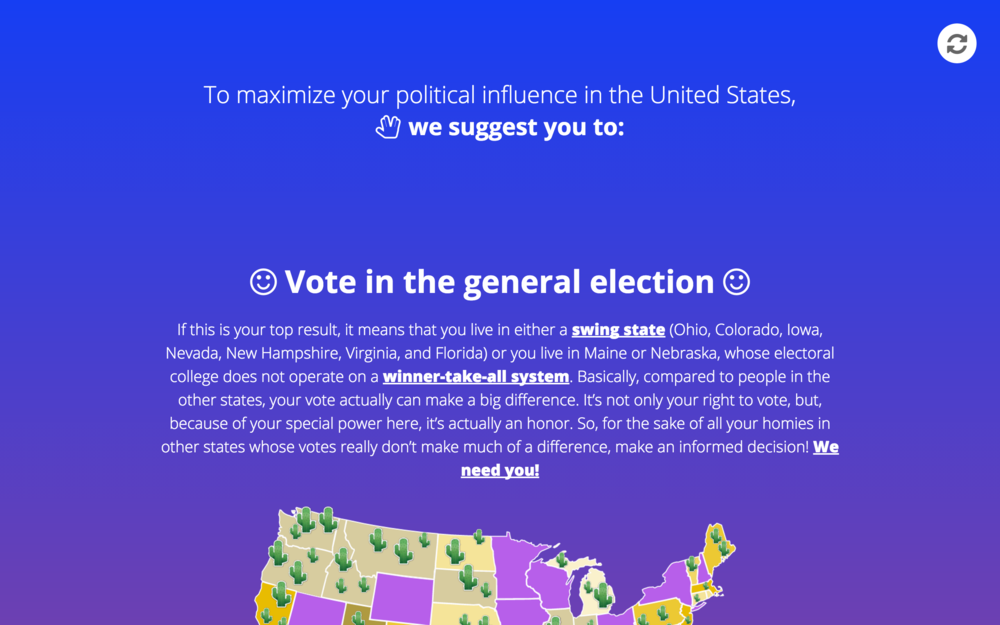Click the South Dakota cactus icon
This screenshot has height=625, width=1000.
[468, 578]
